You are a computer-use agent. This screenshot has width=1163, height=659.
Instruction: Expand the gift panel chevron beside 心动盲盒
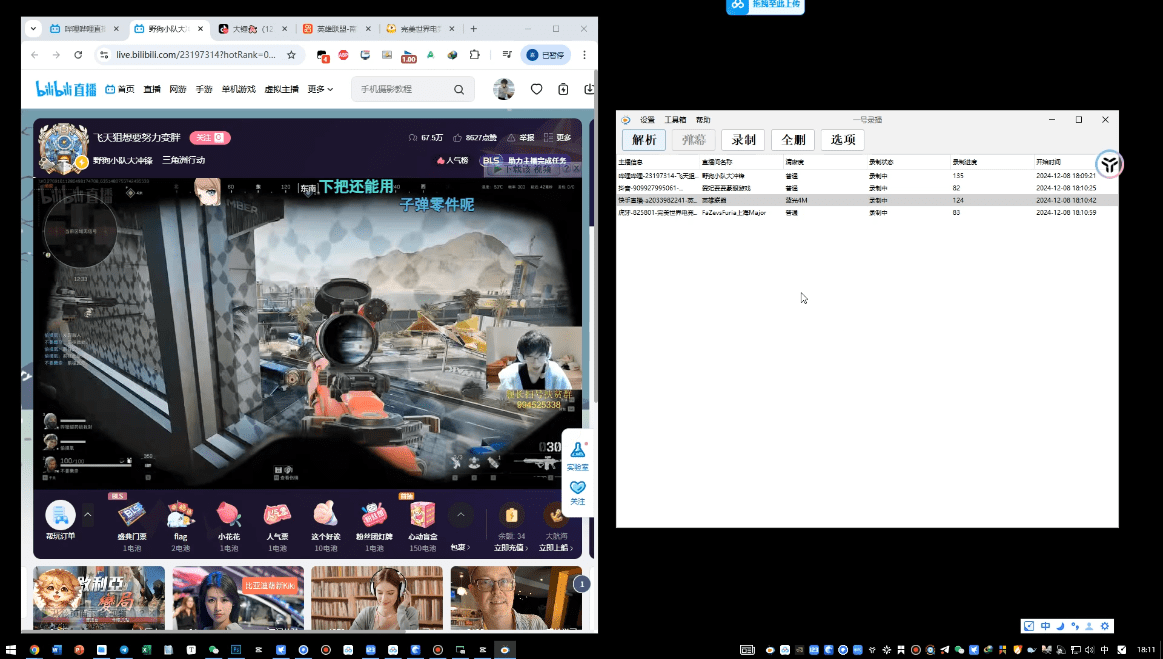click(x=460, y=515)
